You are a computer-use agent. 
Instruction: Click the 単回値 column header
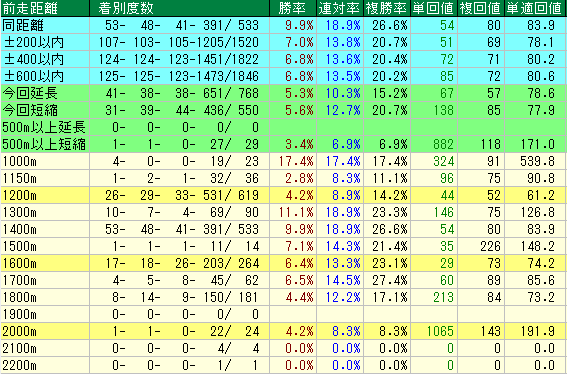(x=433, y=8)
